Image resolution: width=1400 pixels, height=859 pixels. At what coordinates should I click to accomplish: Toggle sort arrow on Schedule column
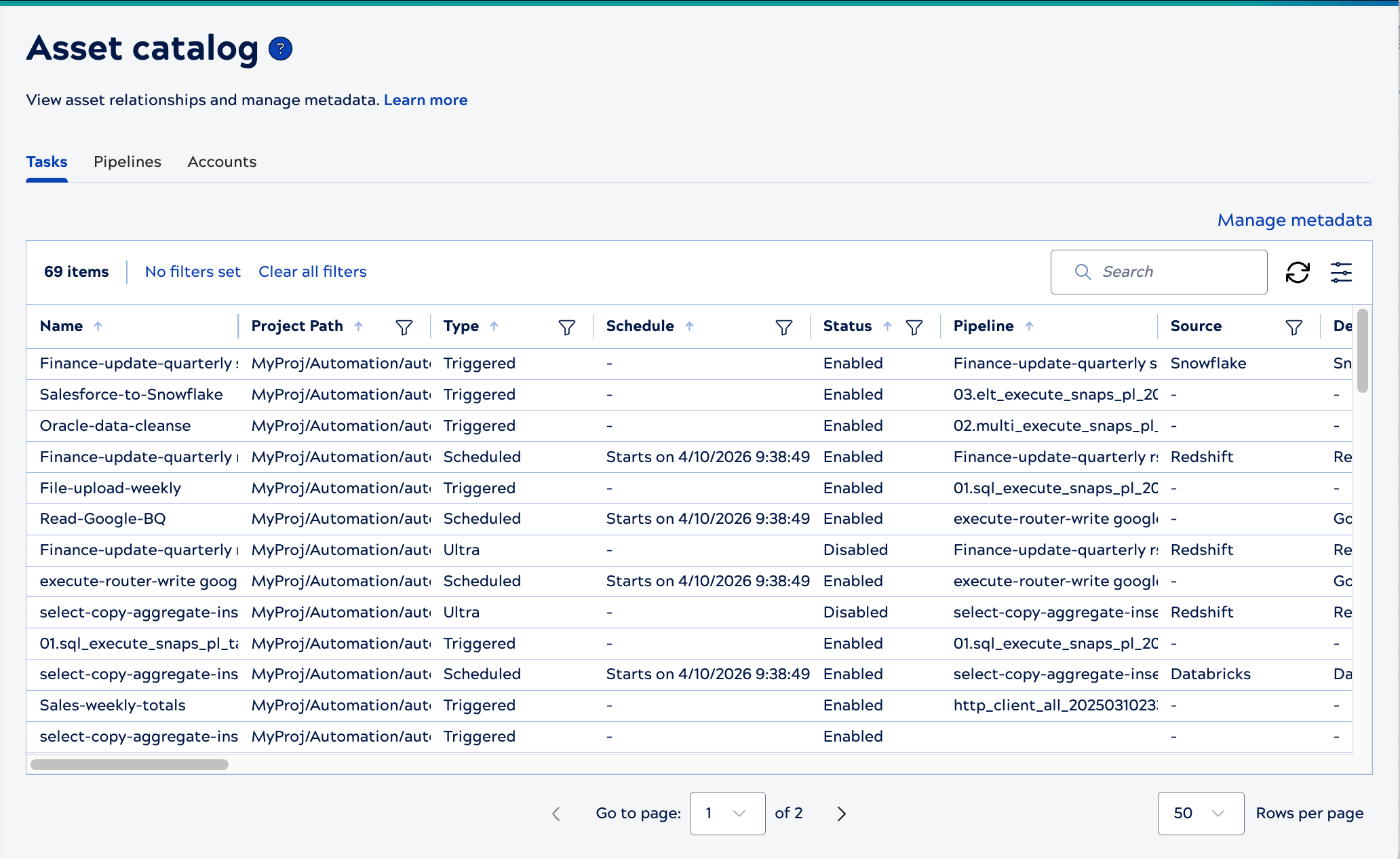(x=690, y=326)
